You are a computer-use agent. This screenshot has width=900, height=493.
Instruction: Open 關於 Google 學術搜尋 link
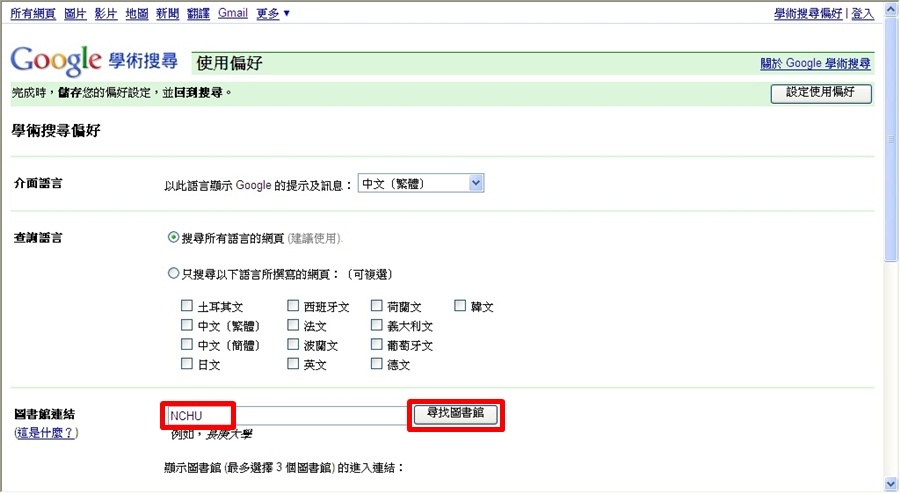click(x=815, y=63)
